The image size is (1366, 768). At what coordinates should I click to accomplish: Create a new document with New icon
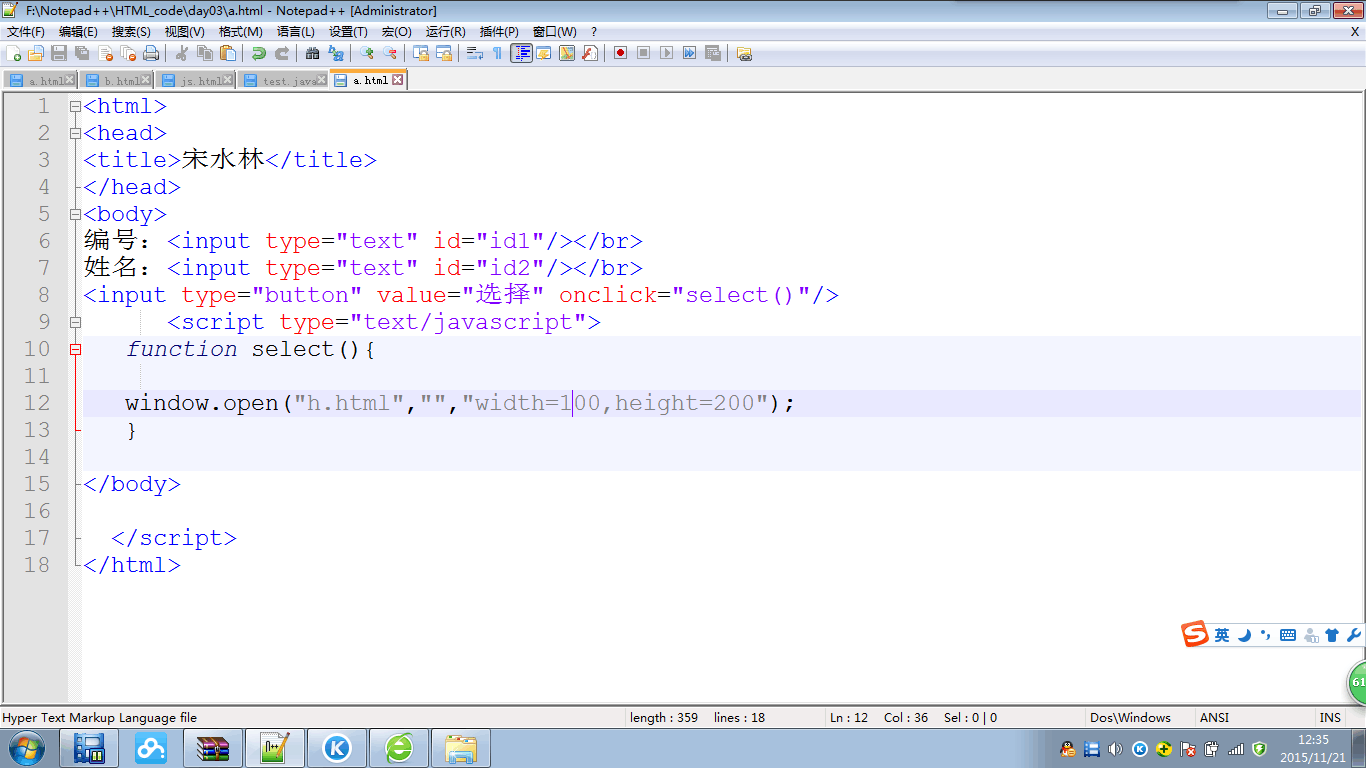click(13, 53)
